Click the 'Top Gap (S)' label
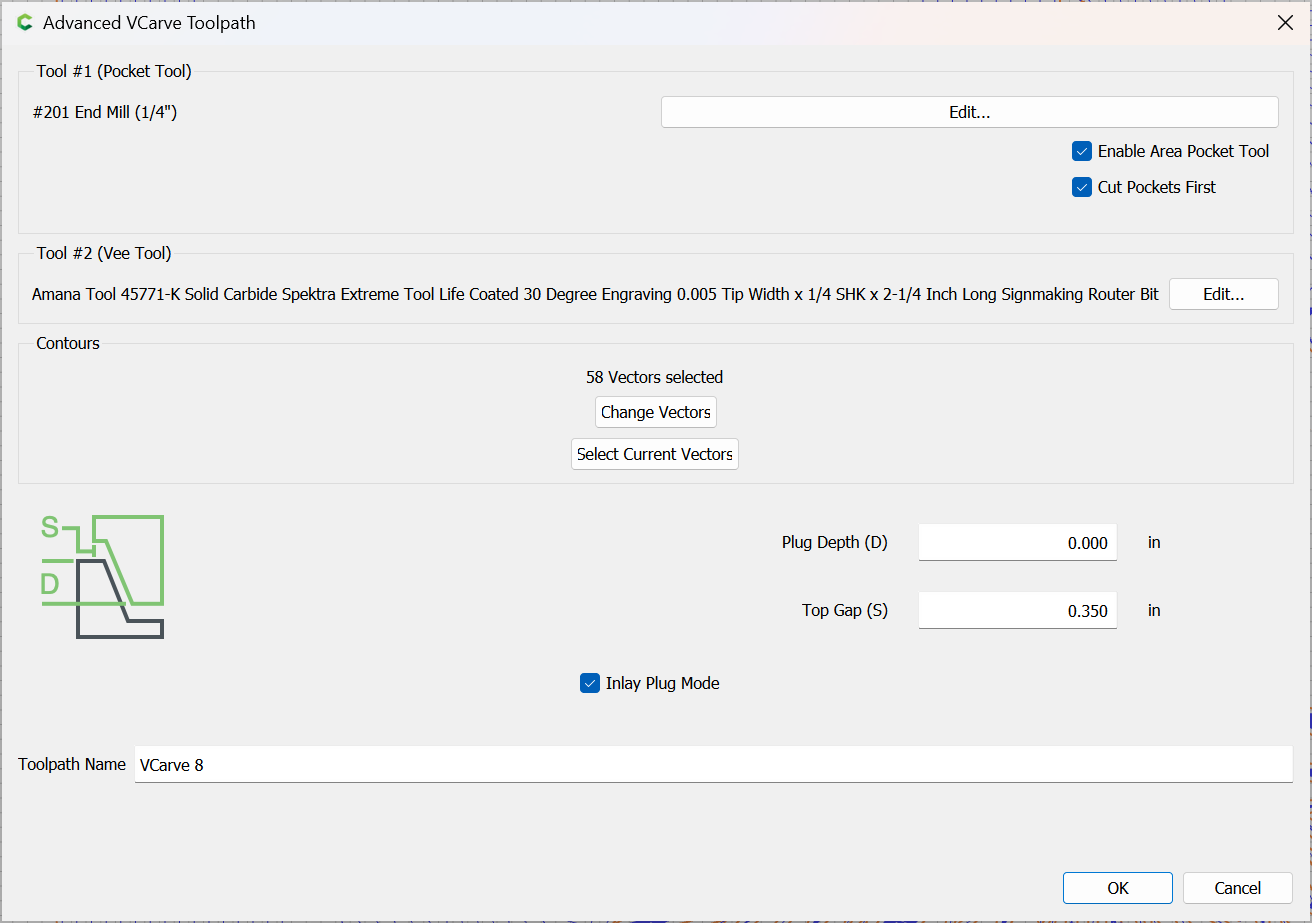The height and width of the screenshot is (923, 1312). click(x=845, y=610)
